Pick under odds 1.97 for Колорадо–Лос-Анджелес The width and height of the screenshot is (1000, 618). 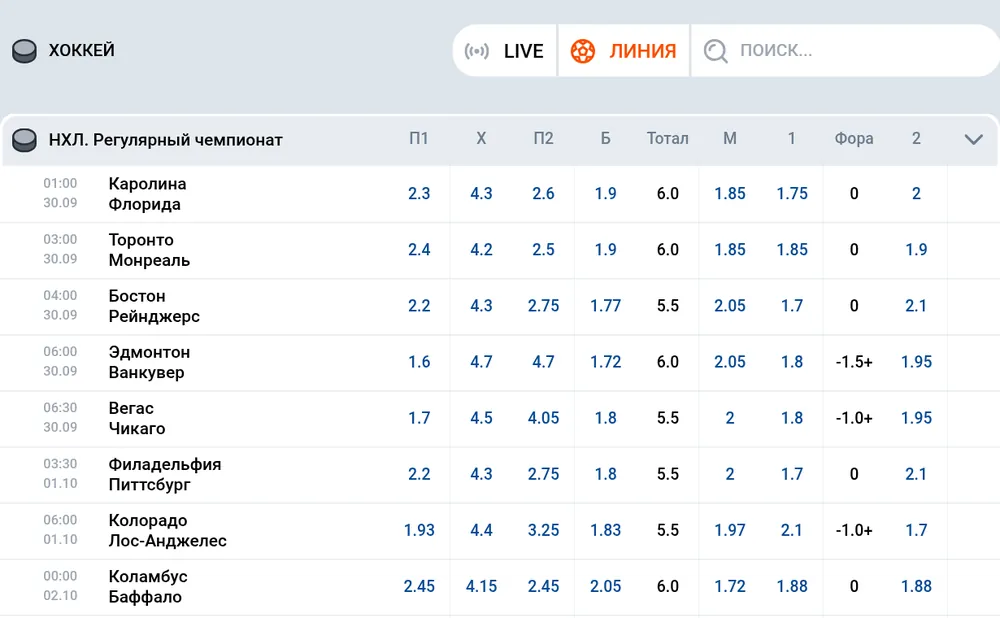point(730,530)
